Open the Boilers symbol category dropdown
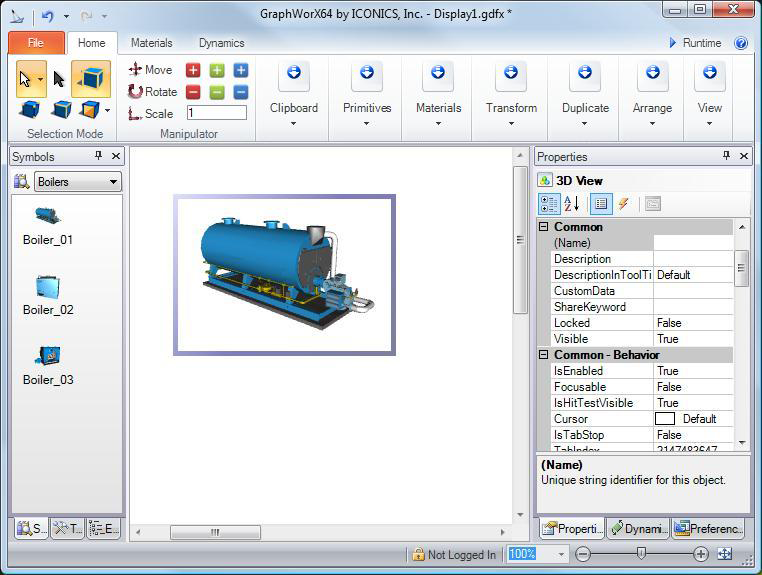Image resolution: width=762 pixels, height=575 pixels. [78, 182]
